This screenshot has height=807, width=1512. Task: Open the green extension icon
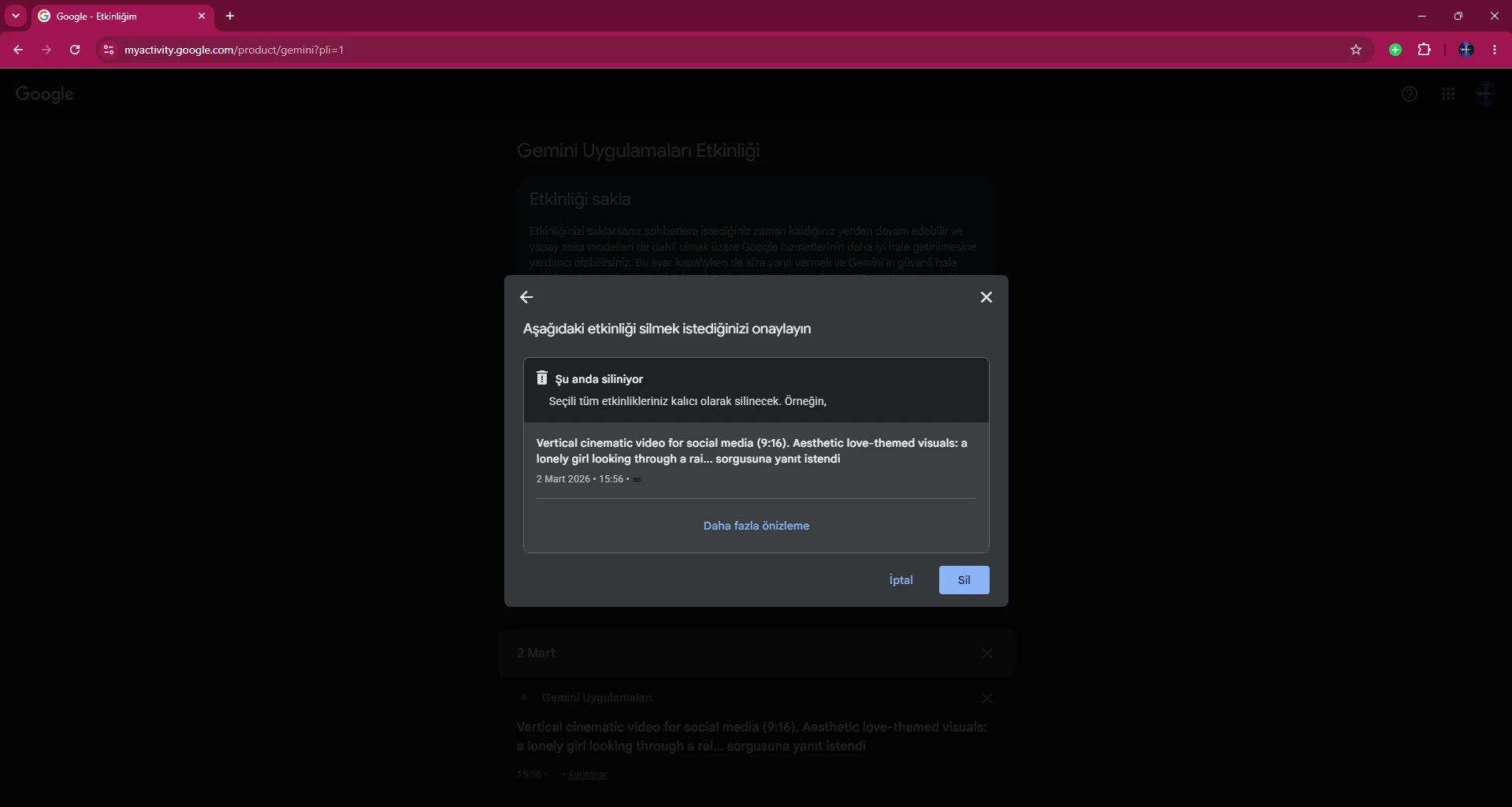click(x=1395, y=50)
